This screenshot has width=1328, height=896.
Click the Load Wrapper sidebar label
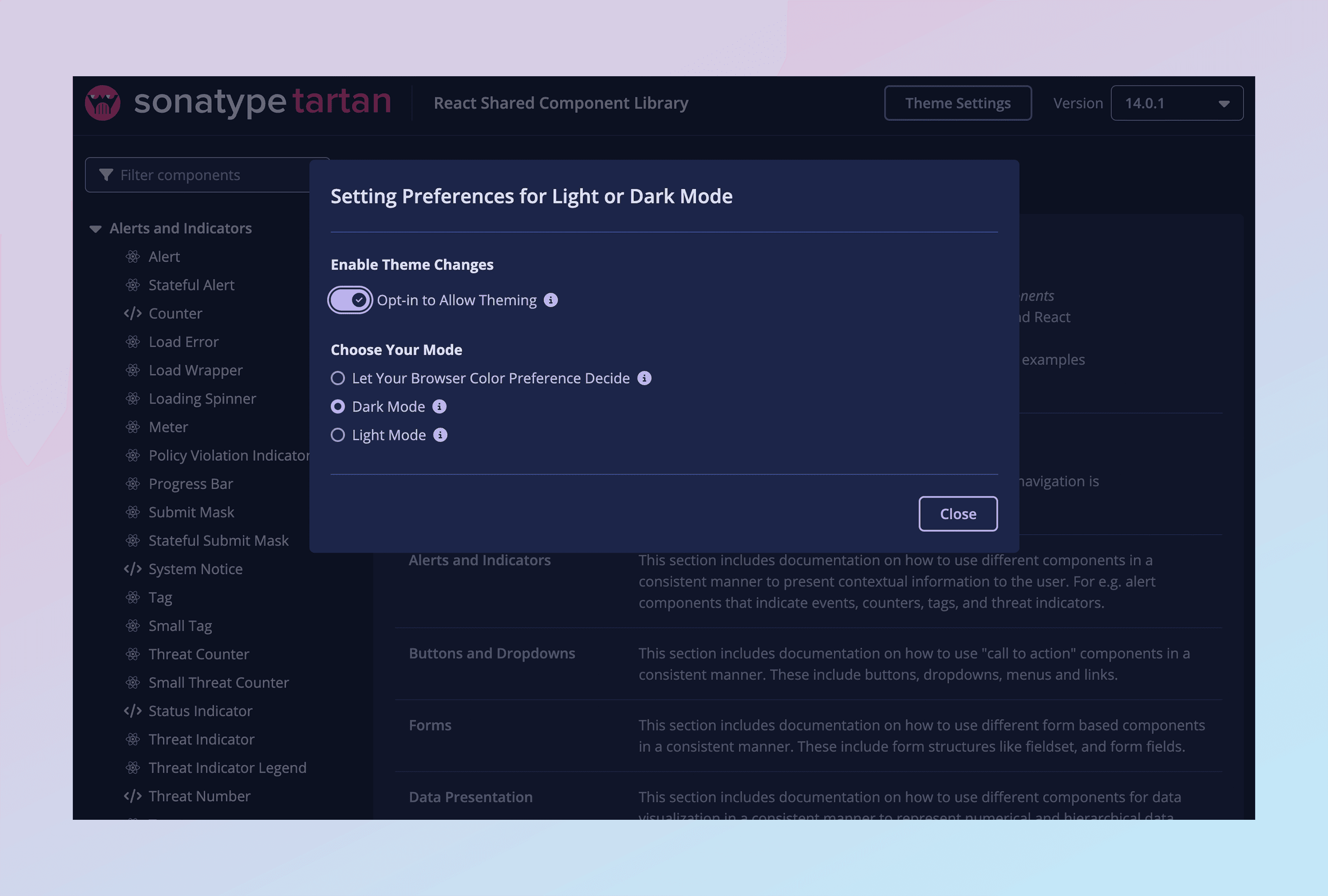pos(195,370)
